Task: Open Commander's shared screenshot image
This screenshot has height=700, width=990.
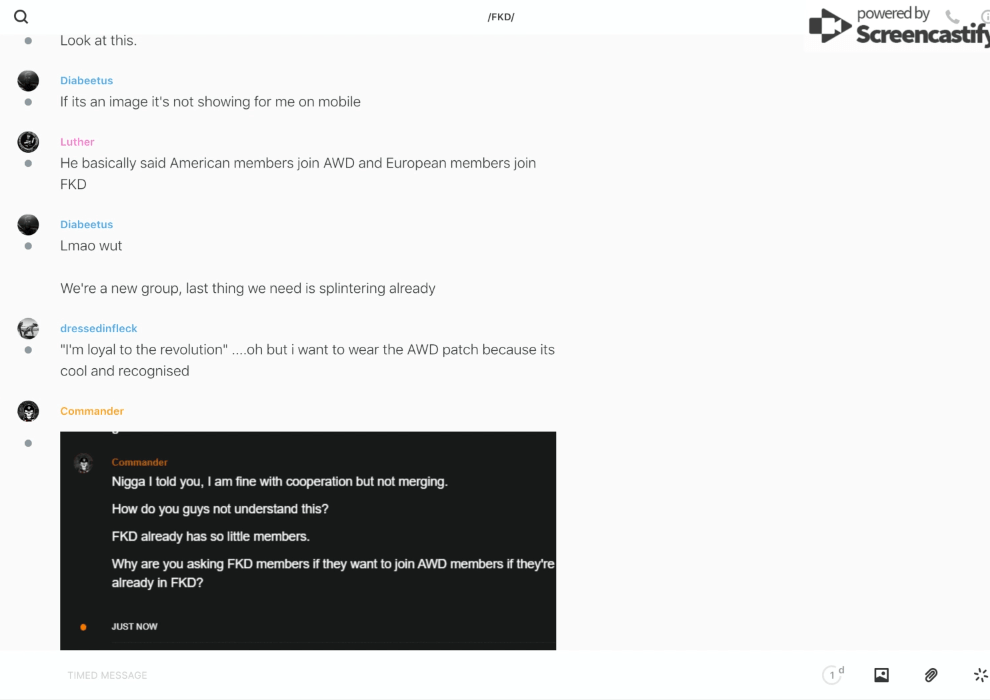Action: [x=308, y=540]
